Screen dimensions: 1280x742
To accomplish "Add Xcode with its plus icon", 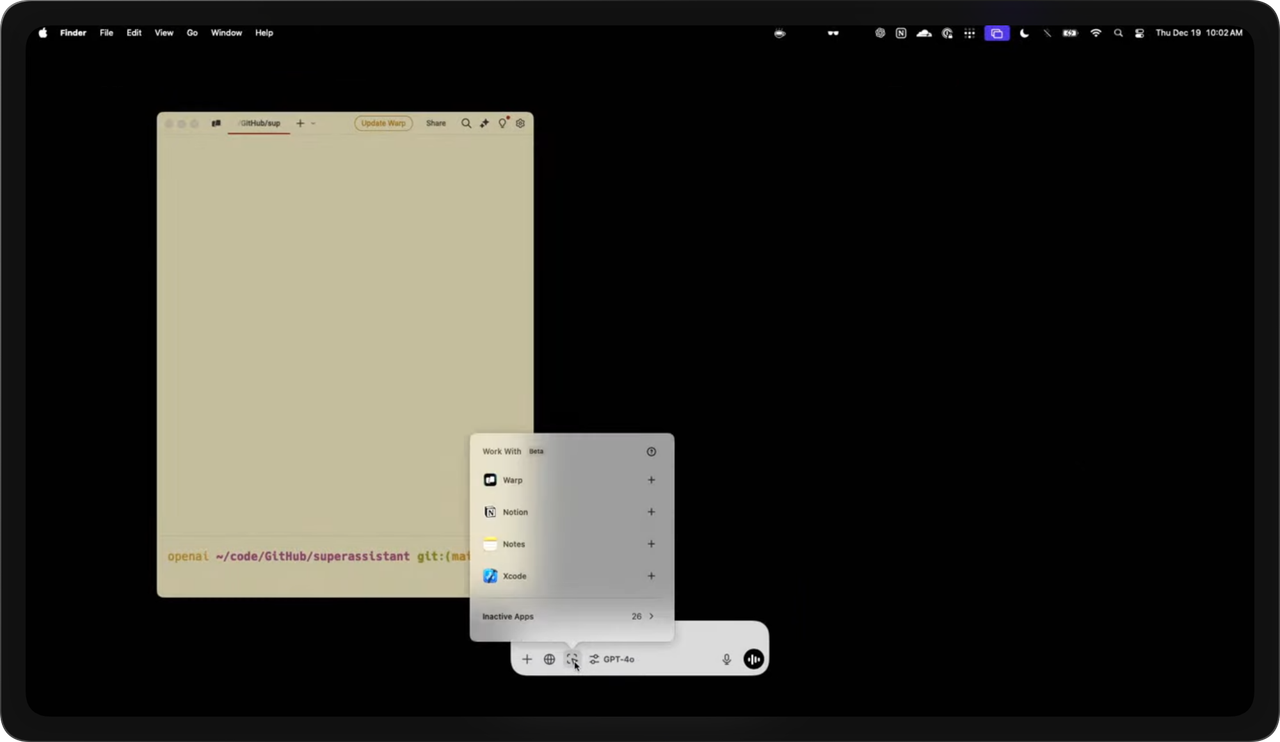I will click(651, 576).
